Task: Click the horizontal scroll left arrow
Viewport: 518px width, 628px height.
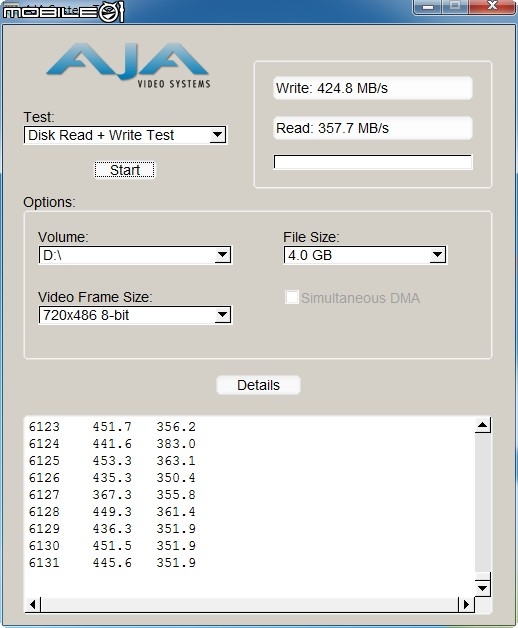Action: coord(32,604)
